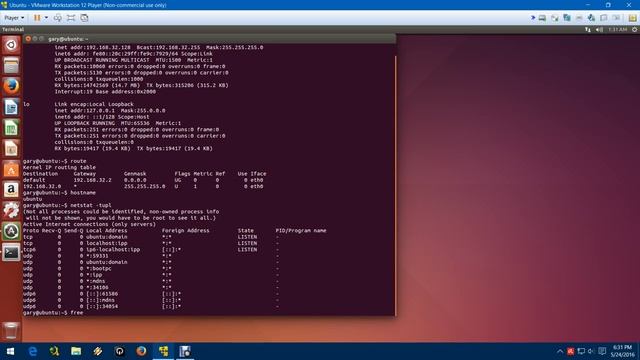Launch Microsoft Edge from taskbar
This screenshot has height=360, width=640.
[33, 351]
